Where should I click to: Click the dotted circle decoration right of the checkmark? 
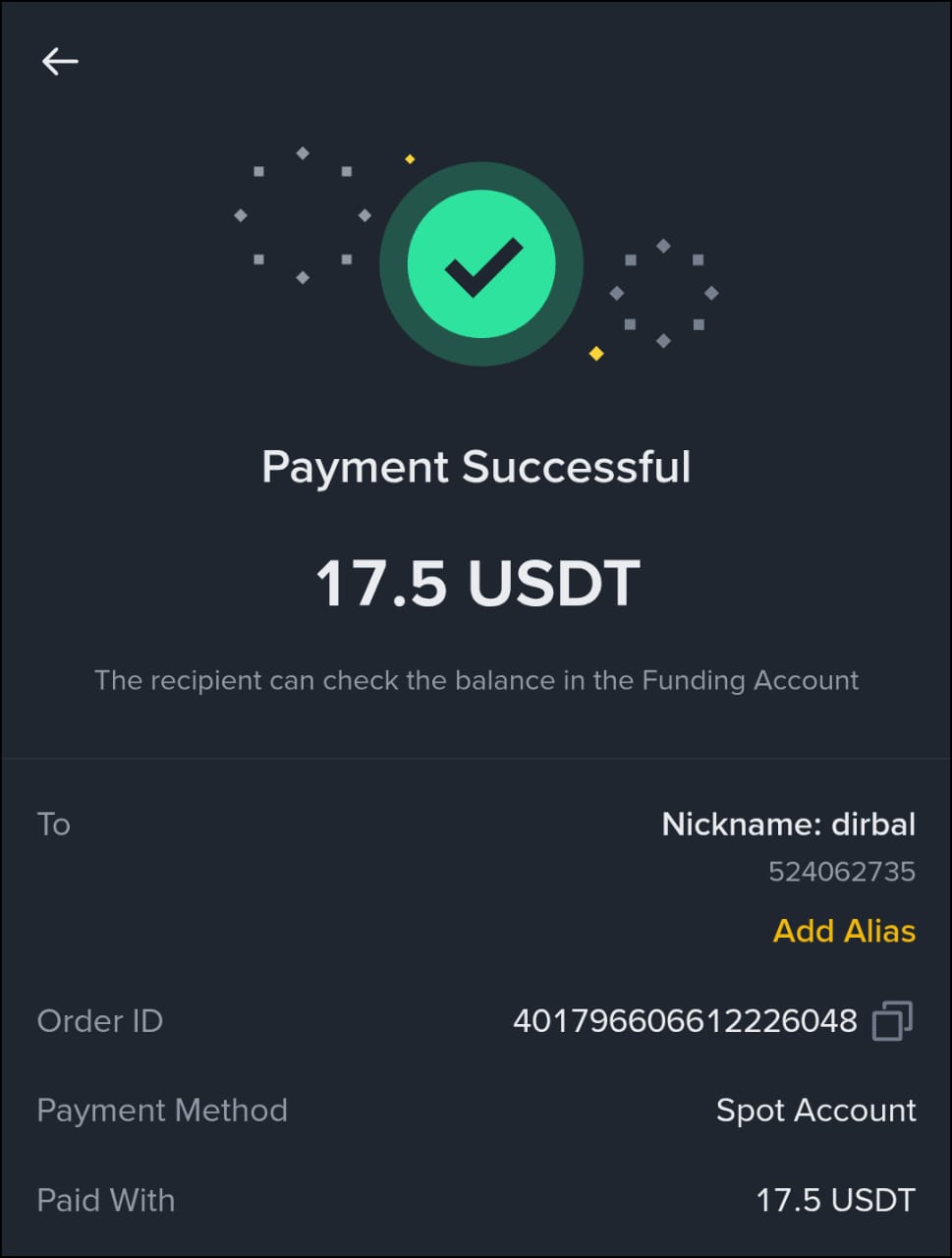tap(664, 293)
